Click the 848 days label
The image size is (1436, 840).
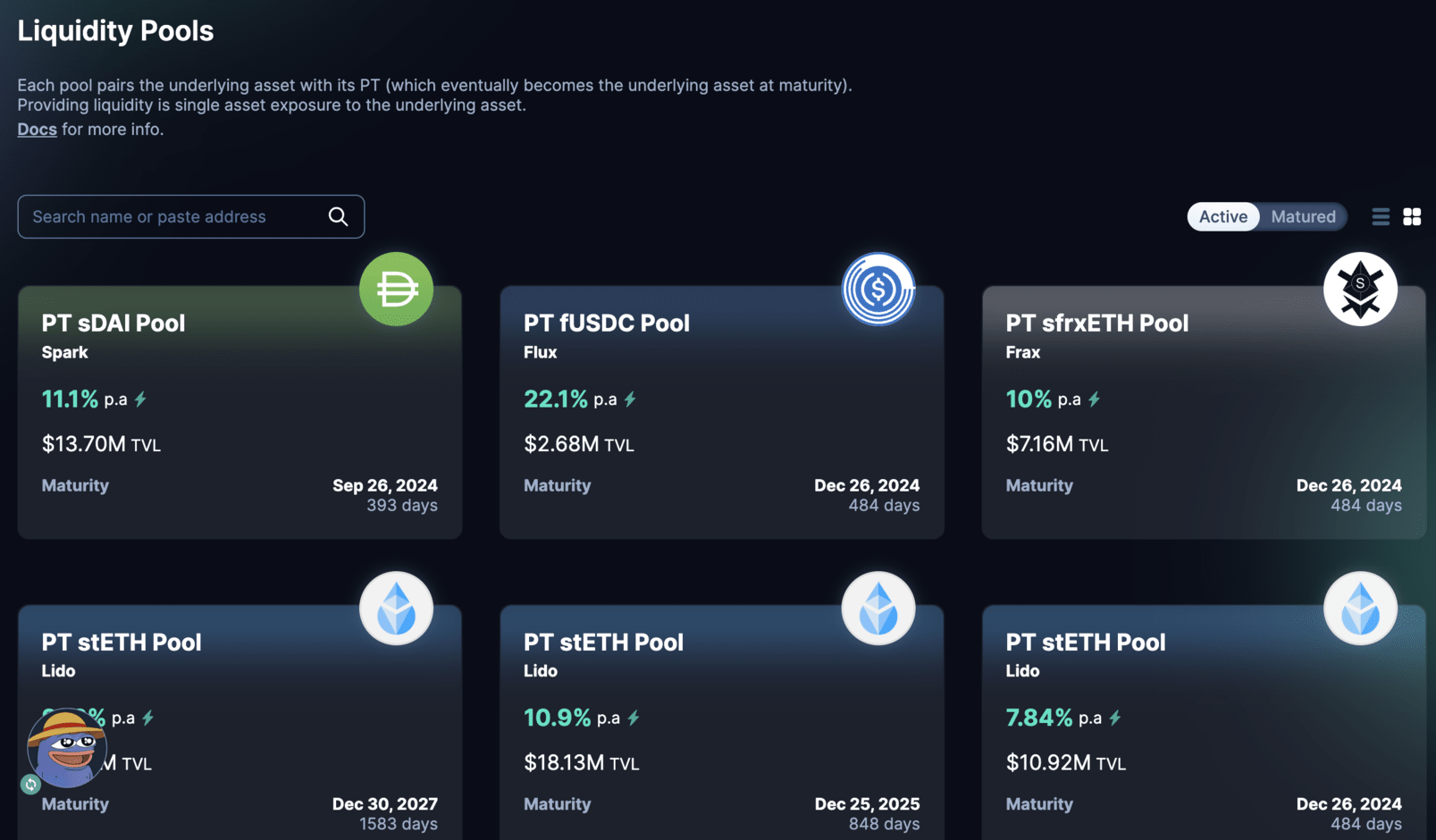884,824
